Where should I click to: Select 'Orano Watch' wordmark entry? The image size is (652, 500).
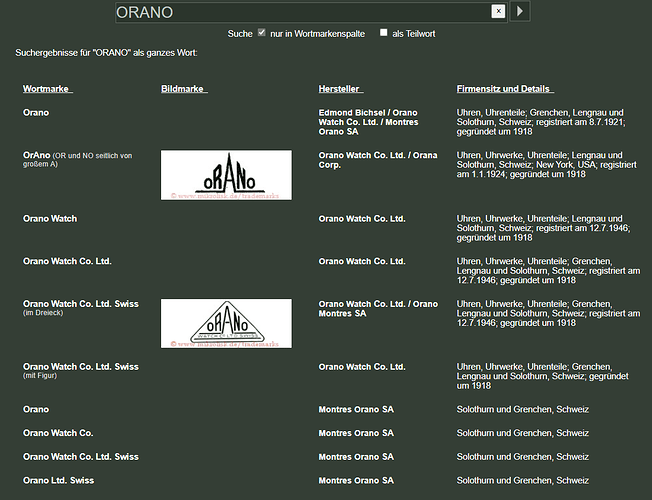tap(50, 218)
